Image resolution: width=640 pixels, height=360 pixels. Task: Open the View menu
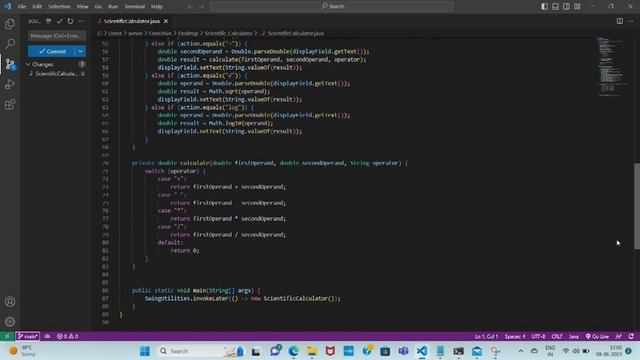82,7
